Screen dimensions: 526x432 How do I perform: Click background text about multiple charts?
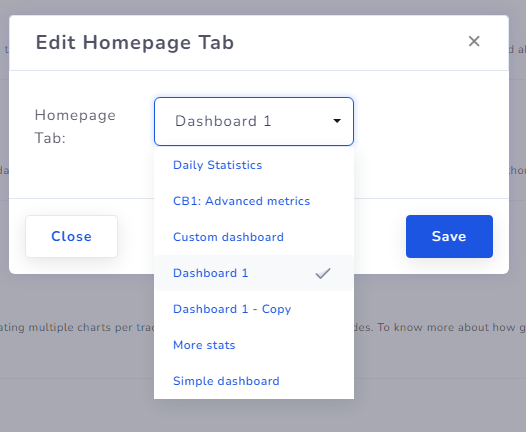coord(77,327)
